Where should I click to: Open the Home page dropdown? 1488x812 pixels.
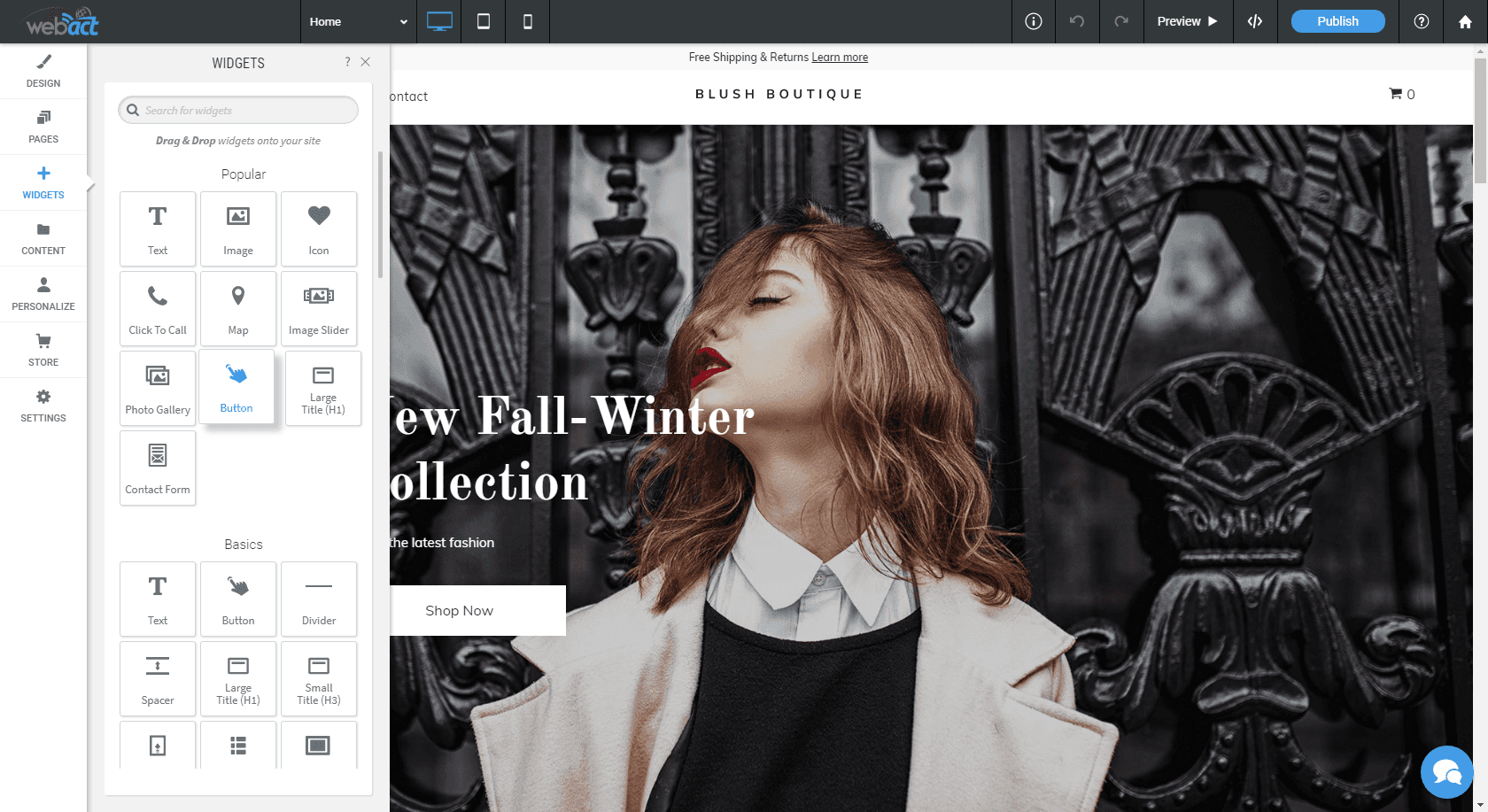(358, 21)
